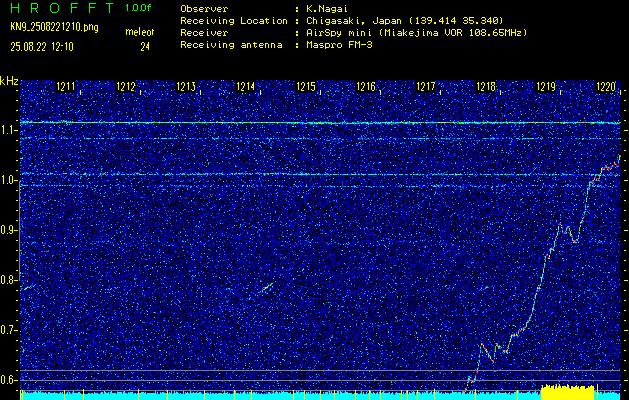This screenshot has width=629, height=400.
Task: Click the 1213 time marker
Action: tap(186, 86)
